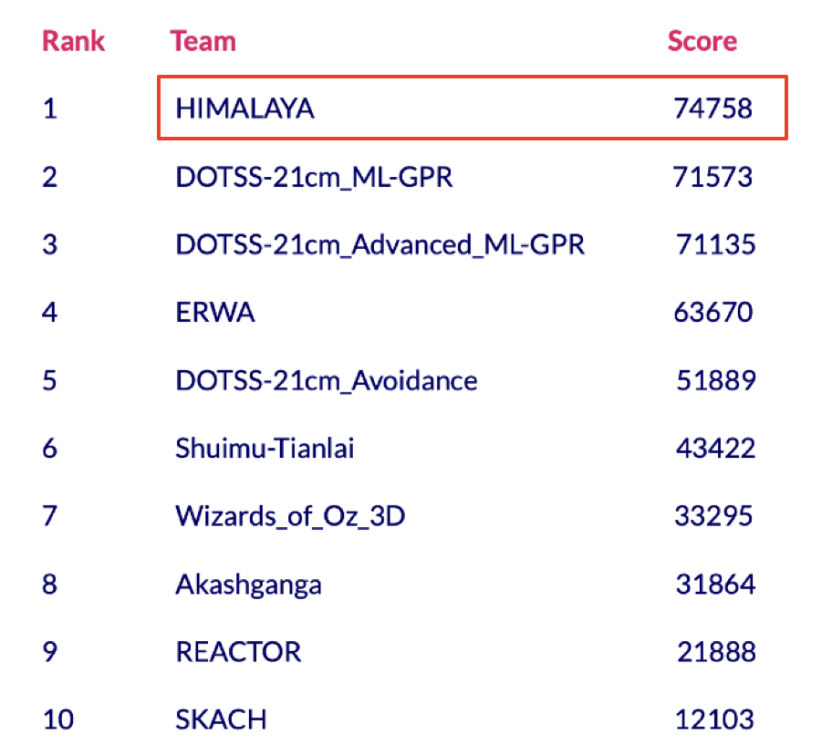Select the REACTOR team name
Image resolution: width=832 pixels, height=755 pixels.
[238, 652]
